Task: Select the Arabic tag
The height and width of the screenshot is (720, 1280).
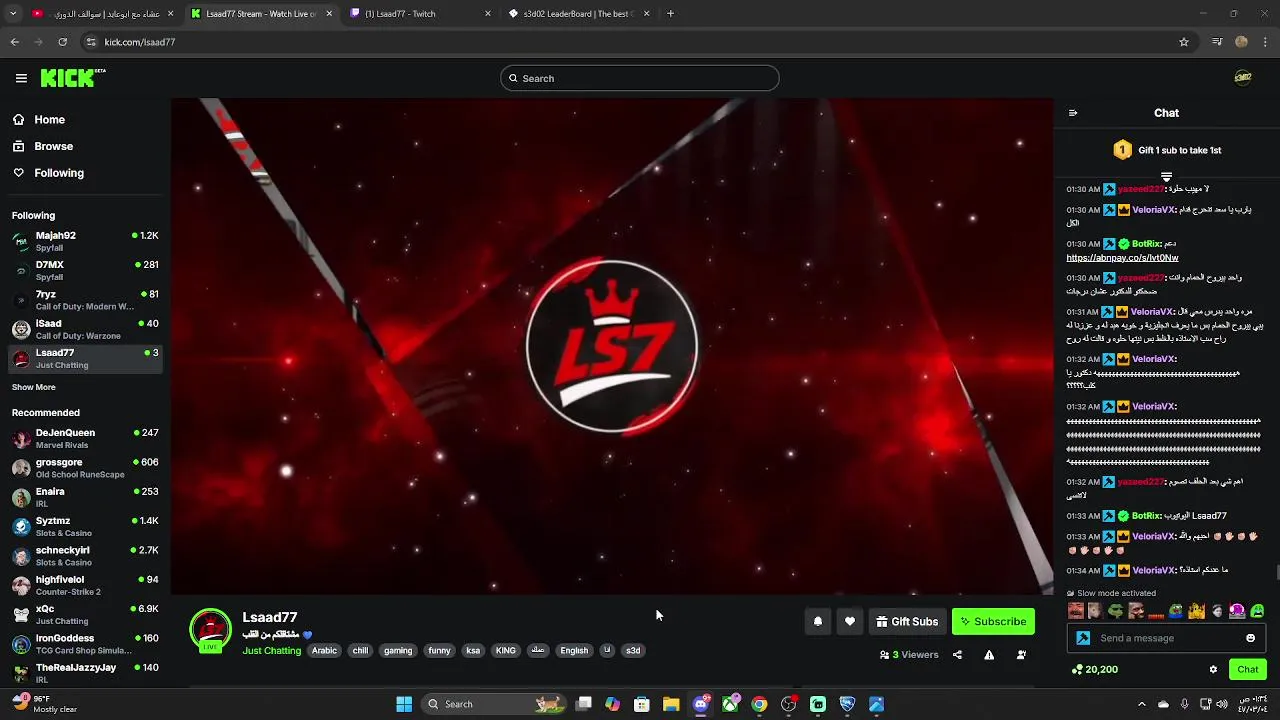Action: click(324, 651)
